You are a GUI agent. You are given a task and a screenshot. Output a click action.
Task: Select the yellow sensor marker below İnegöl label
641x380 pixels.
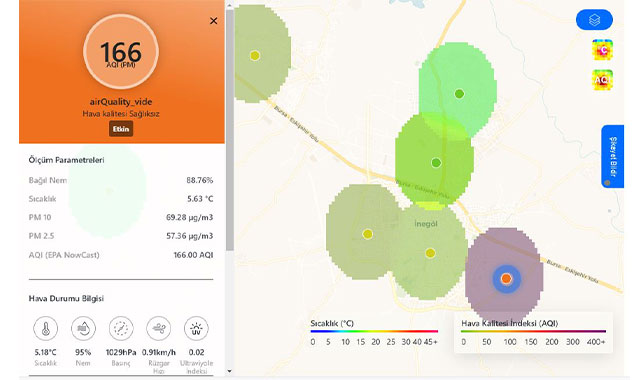coord(430,253)
